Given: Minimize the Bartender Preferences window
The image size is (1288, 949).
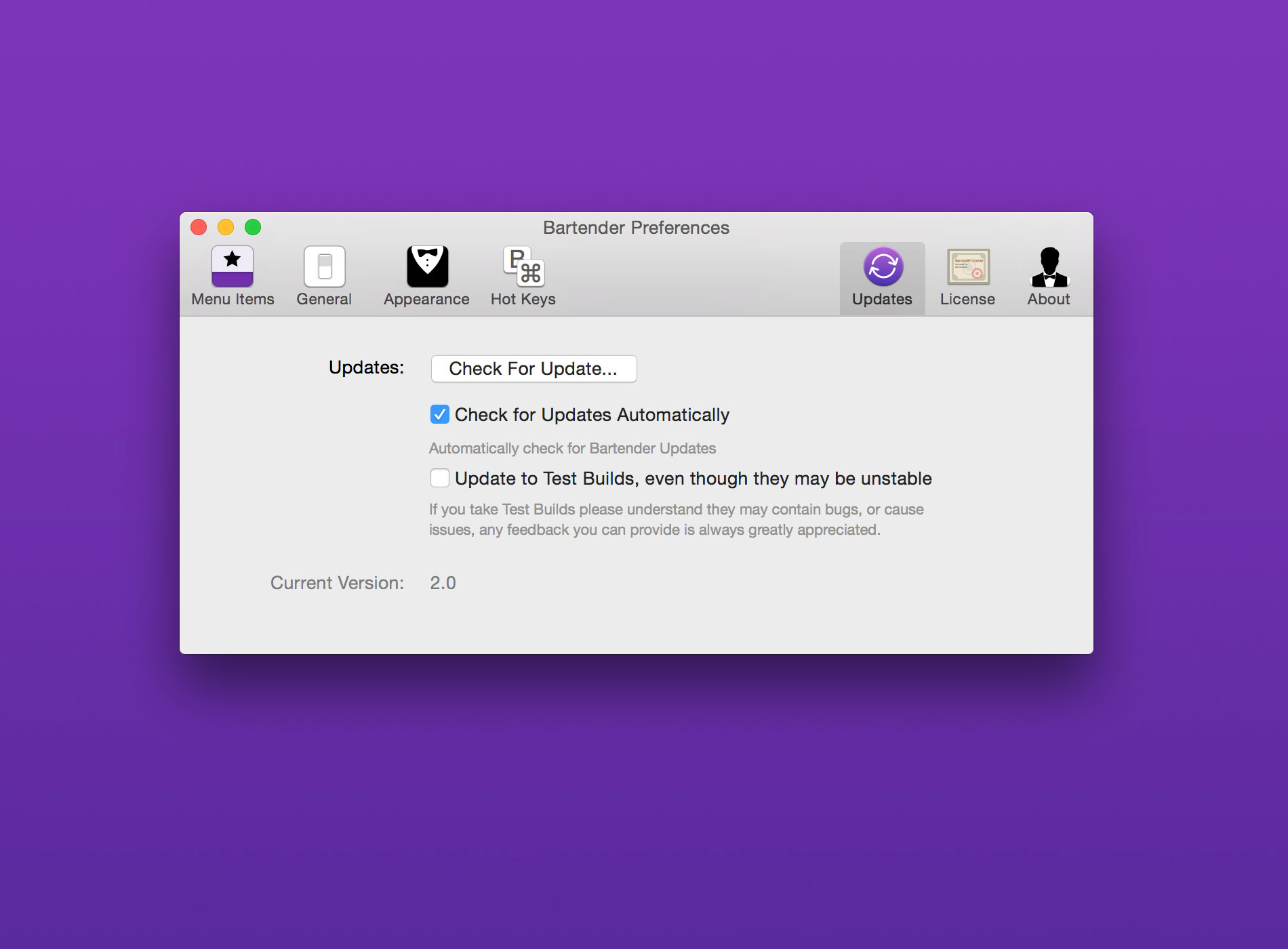Looking at the screenshot, I should click(226, 227).
